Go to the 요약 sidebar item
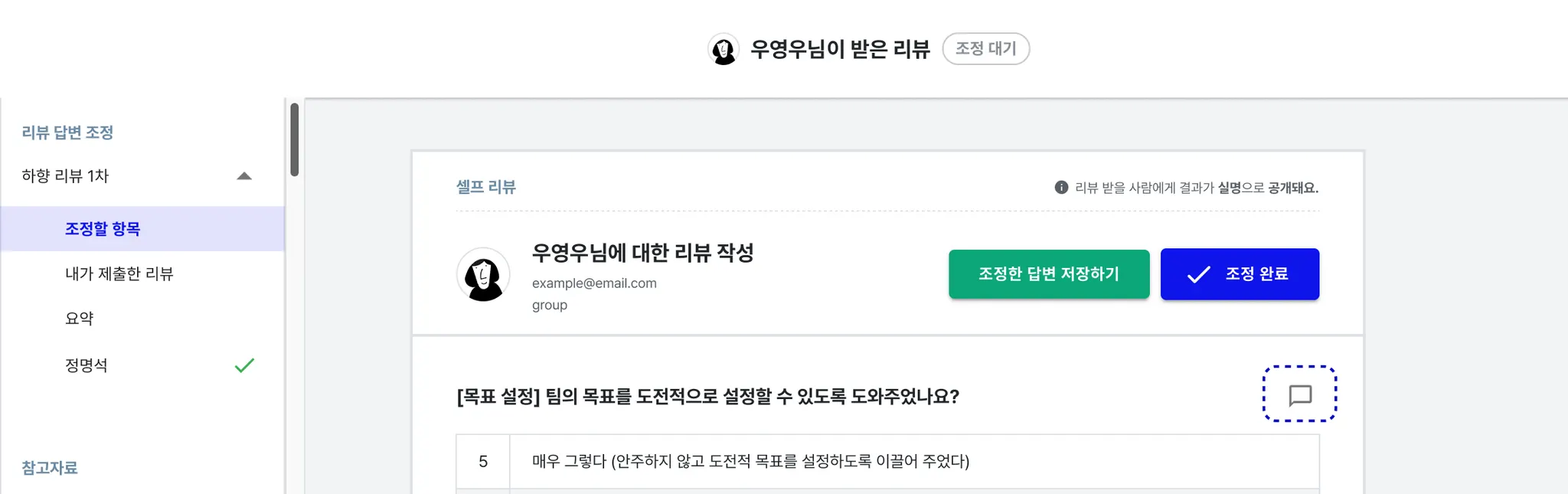Viewport: 1568px width, 494px height. tap(80, 319)
